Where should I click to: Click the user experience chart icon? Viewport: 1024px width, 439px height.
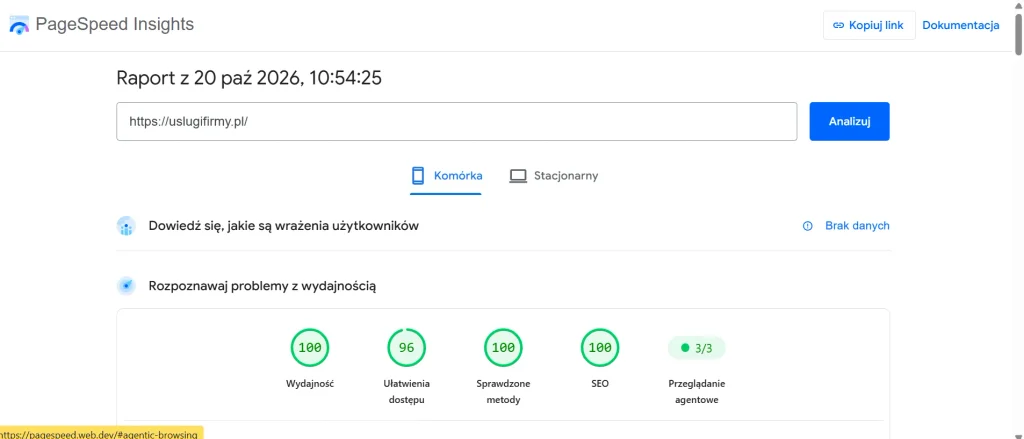point(126,226)
